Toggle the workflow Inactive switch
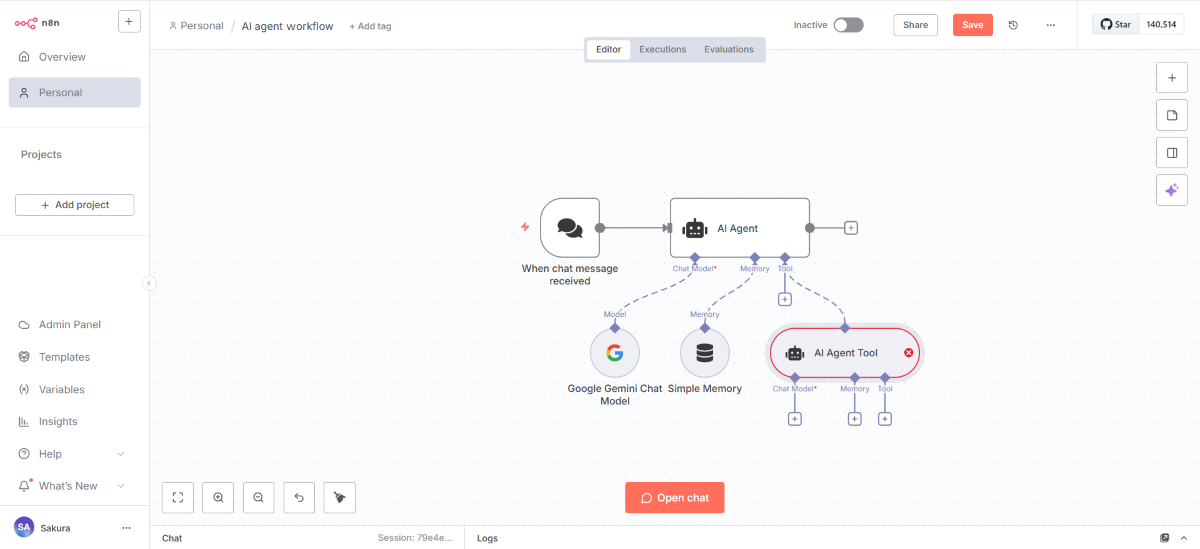The width and height of the screenshot is (1200, 549). [848, 25]
